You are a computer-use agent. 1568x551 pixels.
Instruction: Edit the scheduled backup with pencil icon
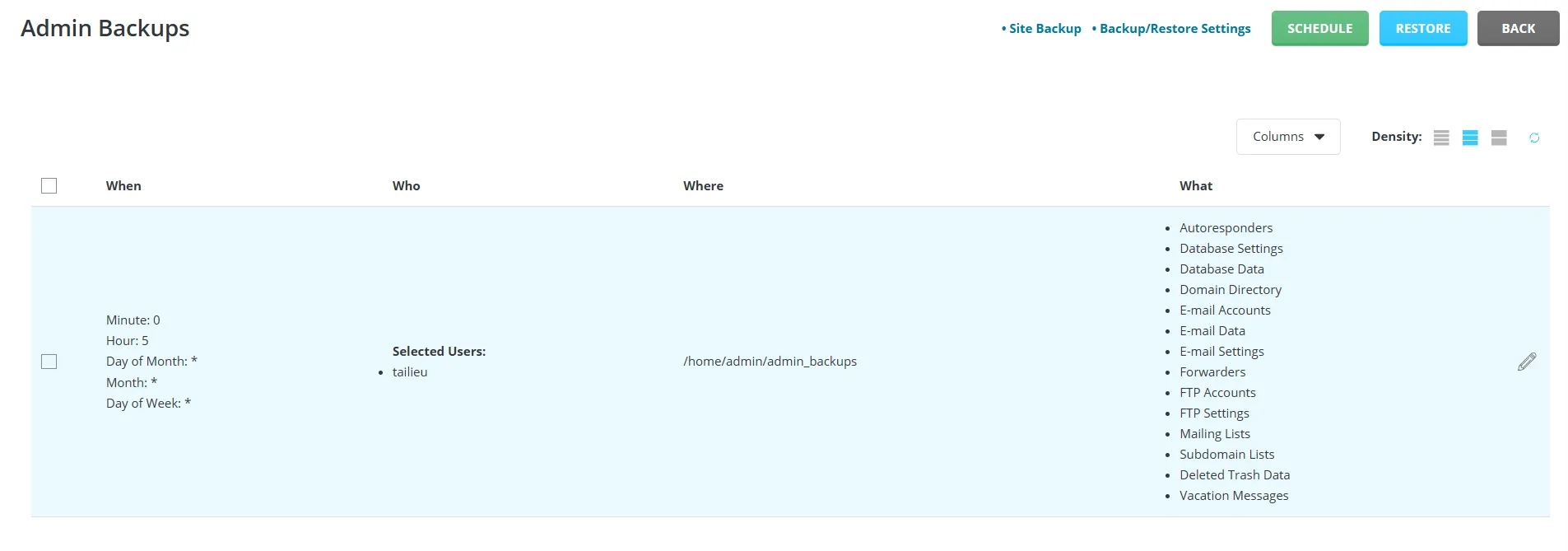pyautogui.click(x=1527, y=362)
